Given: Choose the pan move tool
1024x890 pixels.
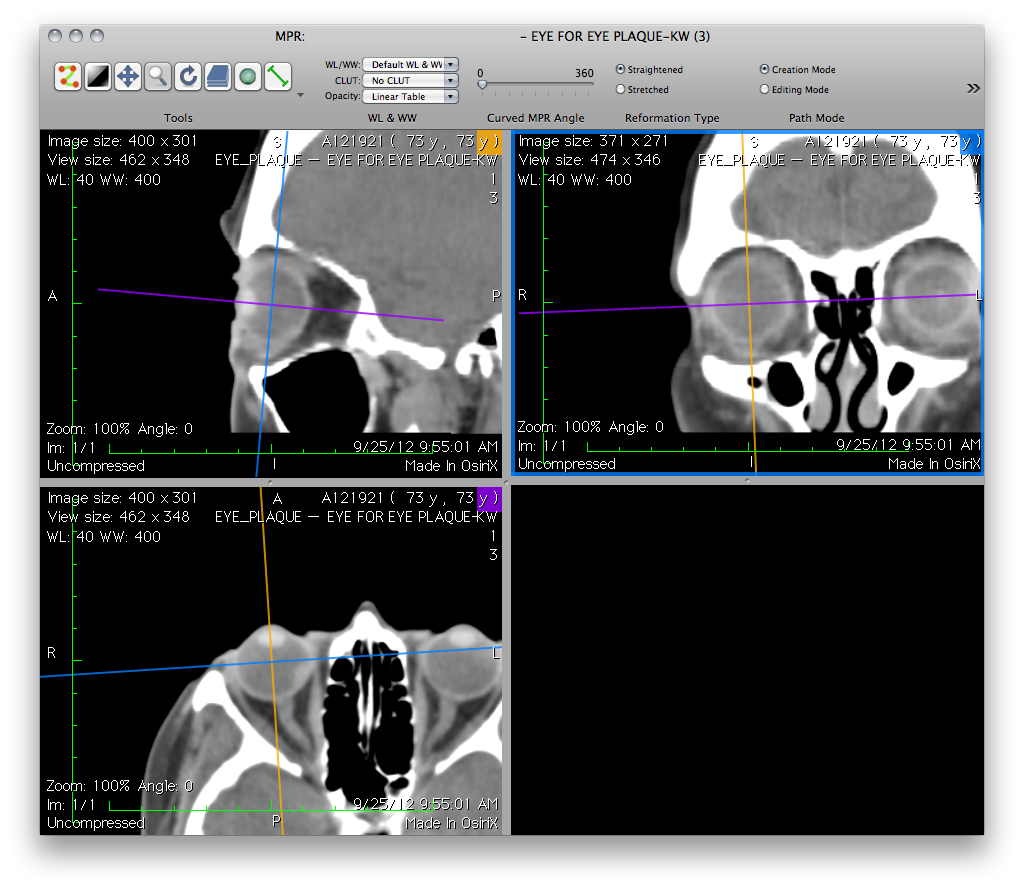Looking at the screenshot, I should (128, 76).
